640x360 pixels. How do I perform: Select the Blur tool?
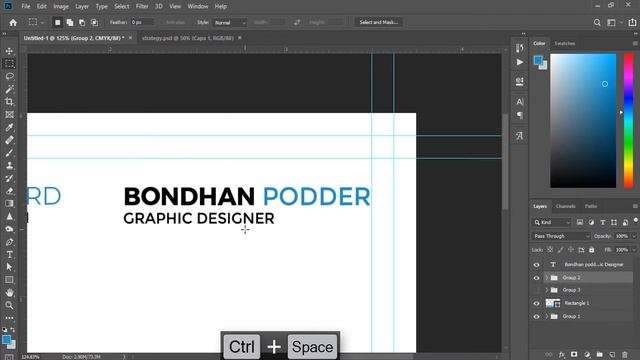click(x=9, y=216)
